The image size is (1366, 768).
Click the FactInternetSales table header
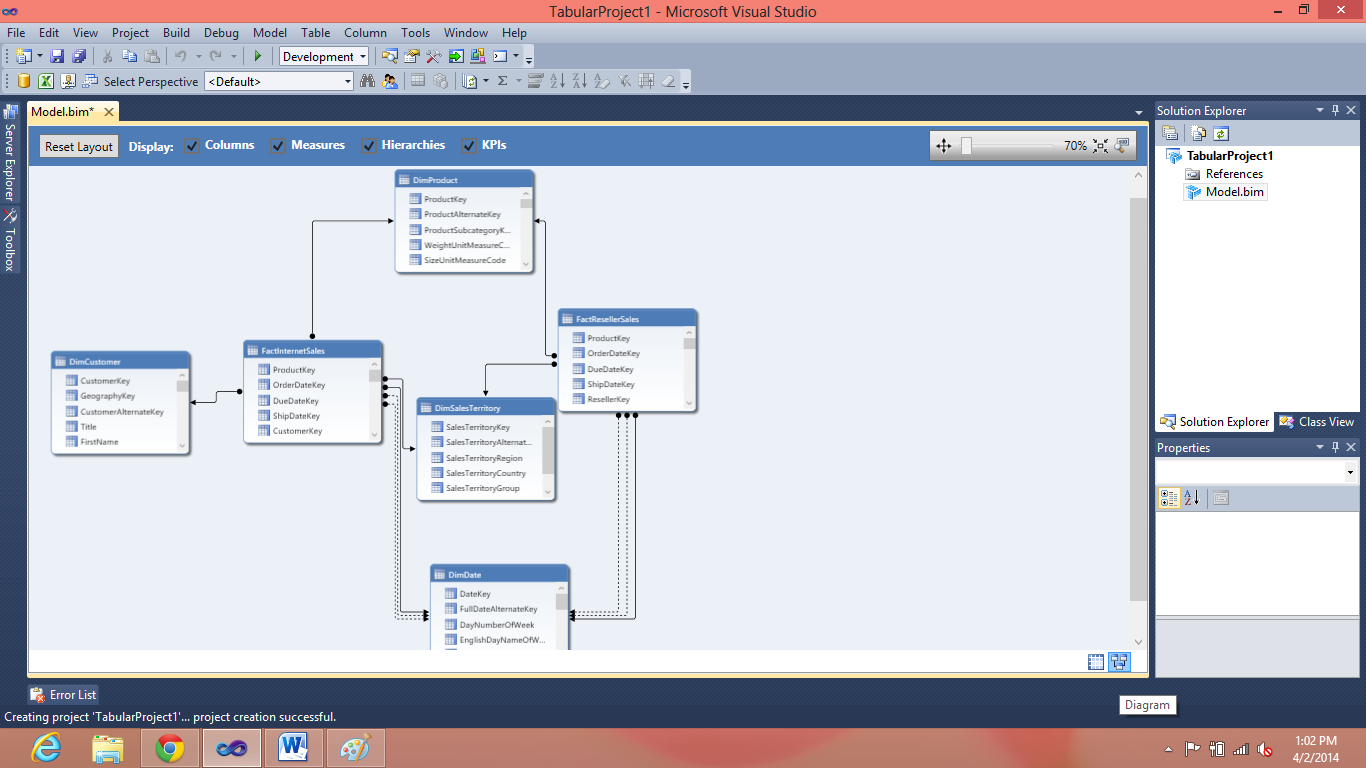[x=313, y=351]
